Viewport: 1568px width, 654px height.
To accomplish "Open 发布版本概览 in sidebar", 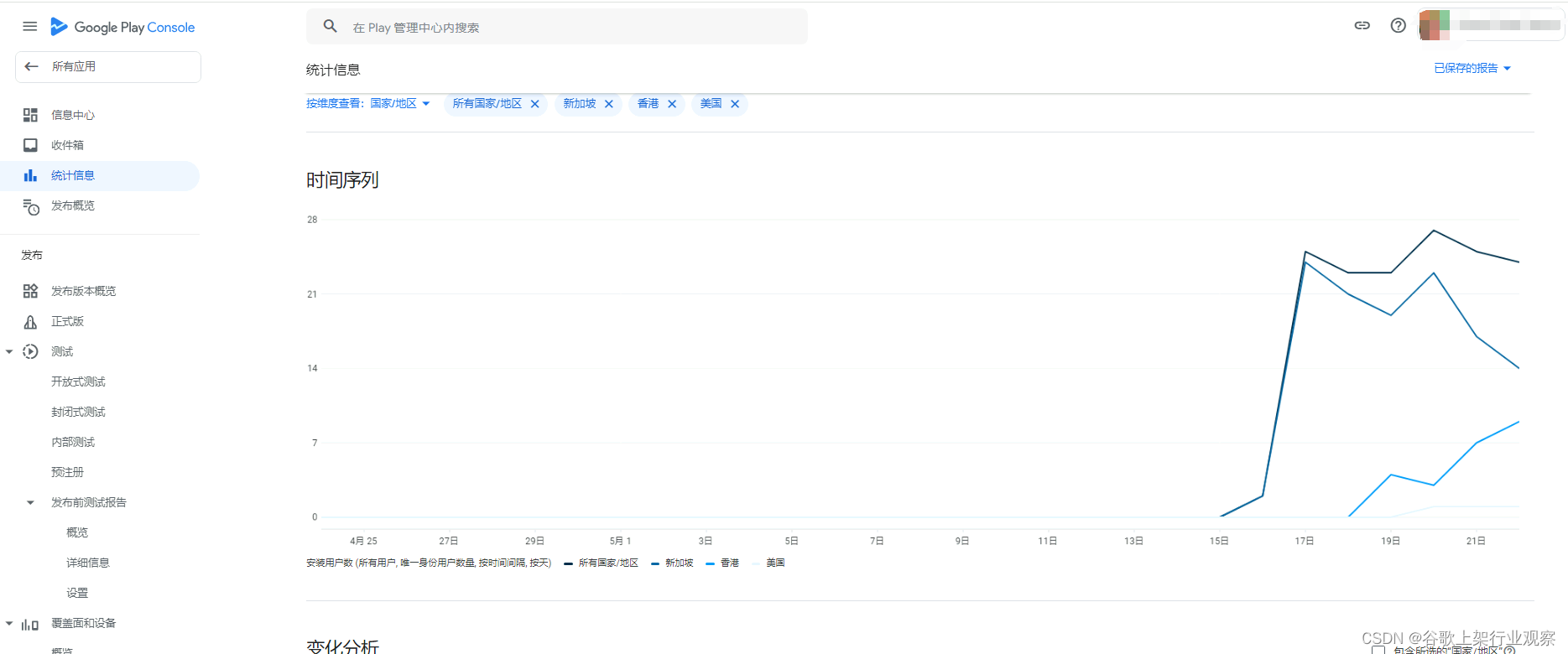I will 84,291.
